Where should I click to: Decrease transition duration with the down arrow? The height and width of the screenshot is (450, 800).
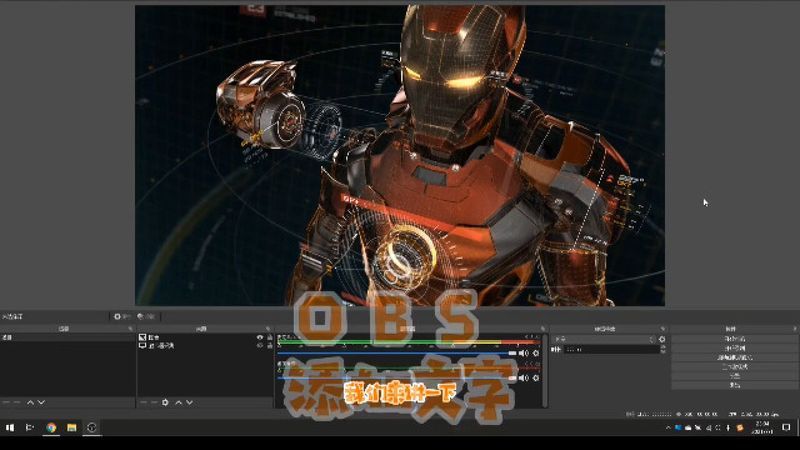coord(663,352)
